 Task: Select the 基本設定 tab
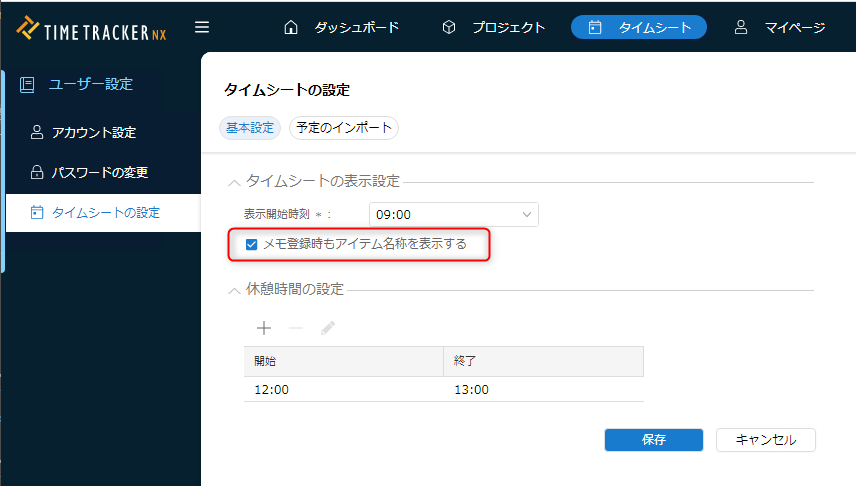tap(250, 128)
